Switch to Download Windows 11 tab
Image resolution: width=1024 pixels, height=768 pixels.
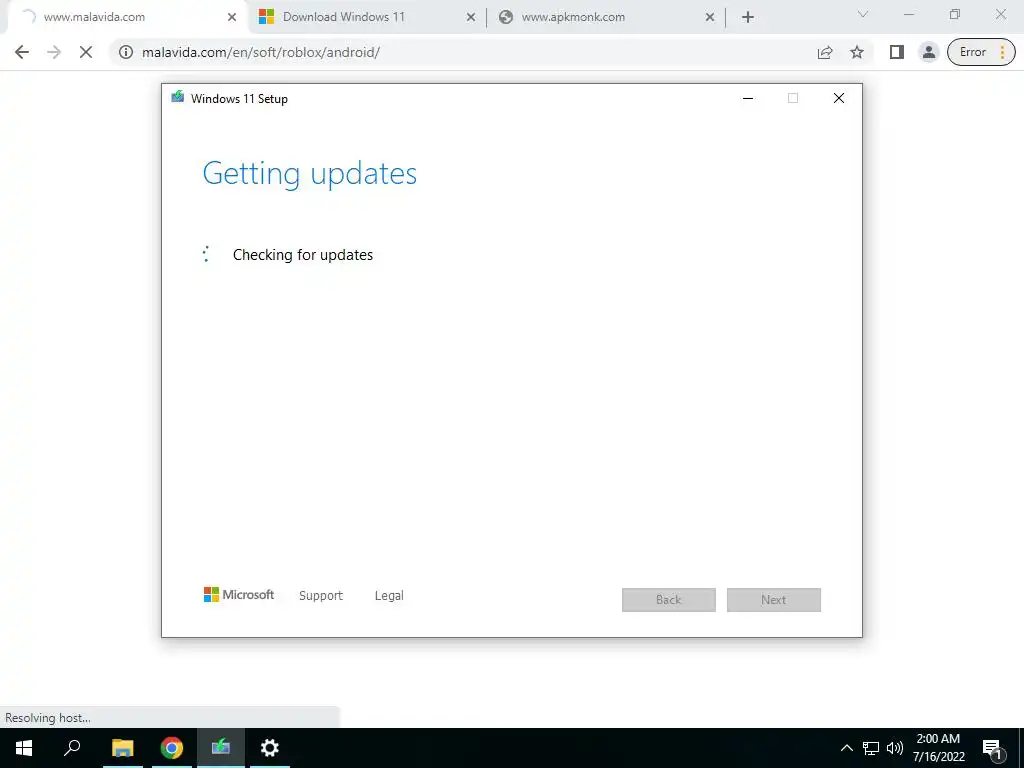[x=368, y=17]
